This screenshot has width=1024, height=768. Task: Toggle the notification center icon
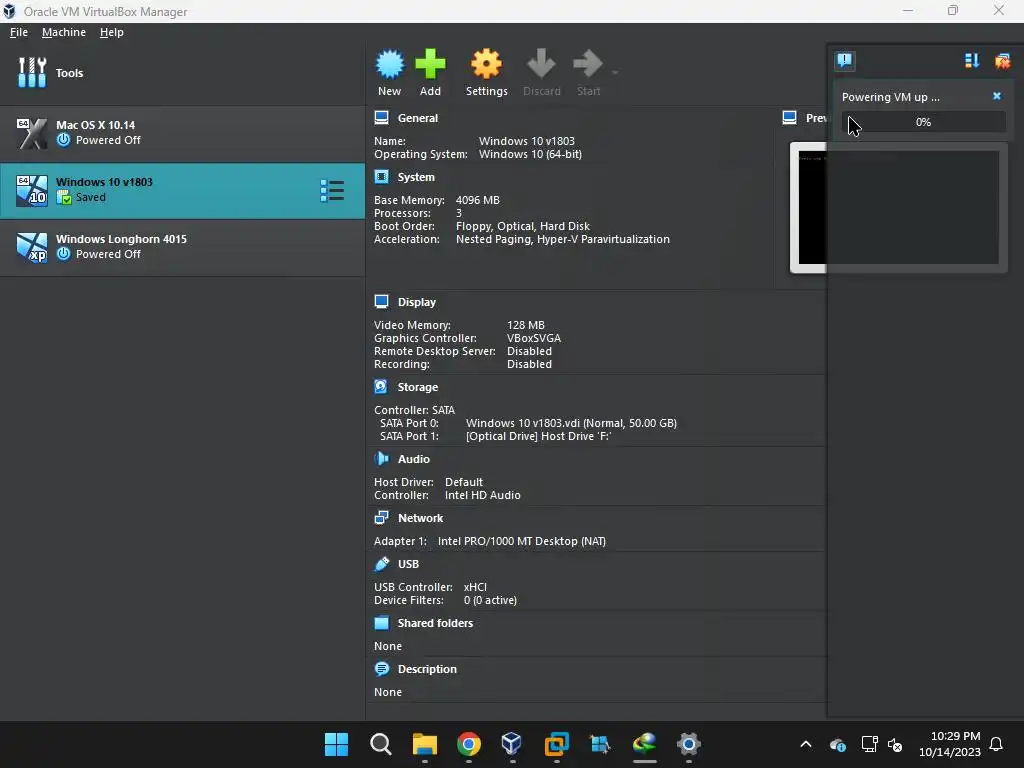pos(845,61)
